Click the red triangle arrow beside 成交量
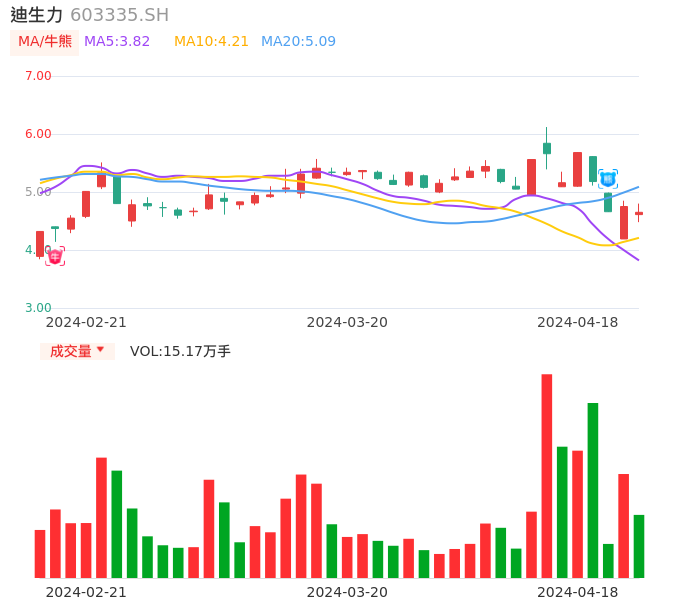 pos(100,350)
